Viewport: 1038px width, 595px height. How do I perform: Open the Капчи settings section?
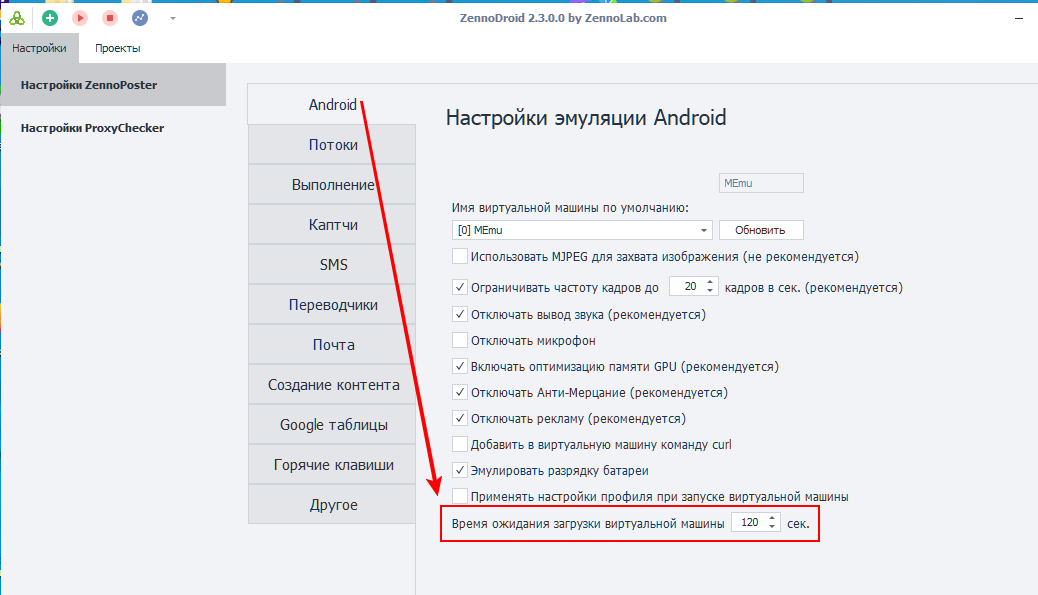(332, 224)
